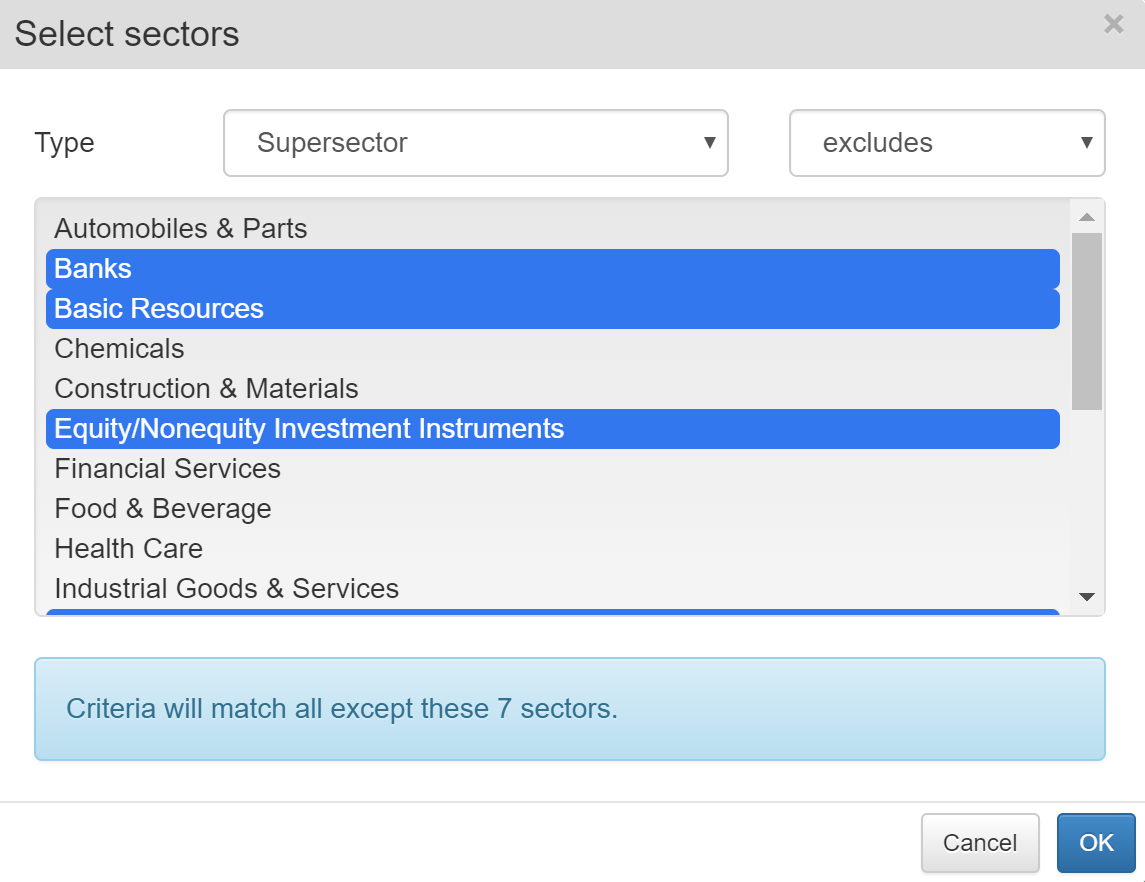Viewport: 1145px width, 882px height.
Task: Select Construction & Materials sector
Action: (553, 389)
